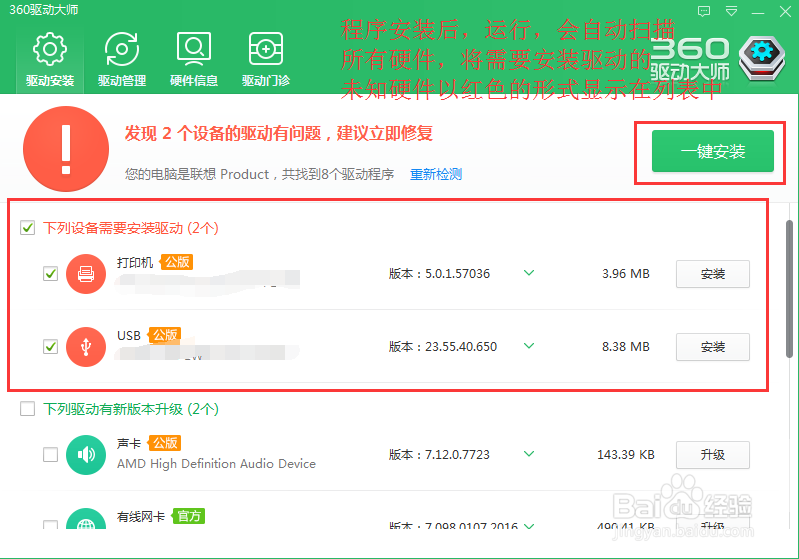Install the 打印机 driver with 安装 button
The height and width of the screenshot is (559, 799).
click(x=712, y=274)
